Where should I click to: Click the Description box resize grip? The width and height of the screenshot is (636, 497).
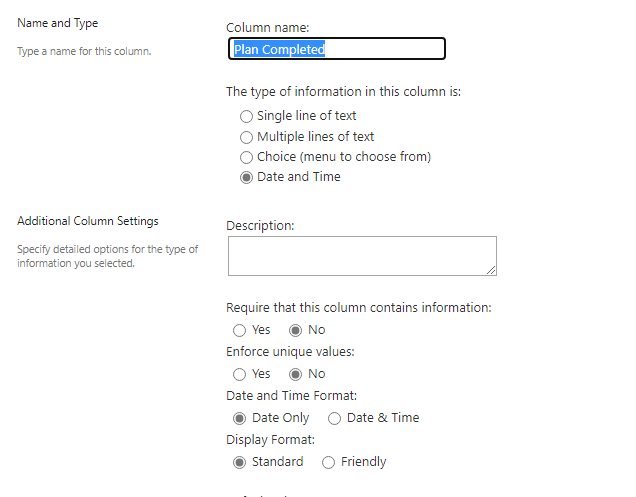[491, 270]
